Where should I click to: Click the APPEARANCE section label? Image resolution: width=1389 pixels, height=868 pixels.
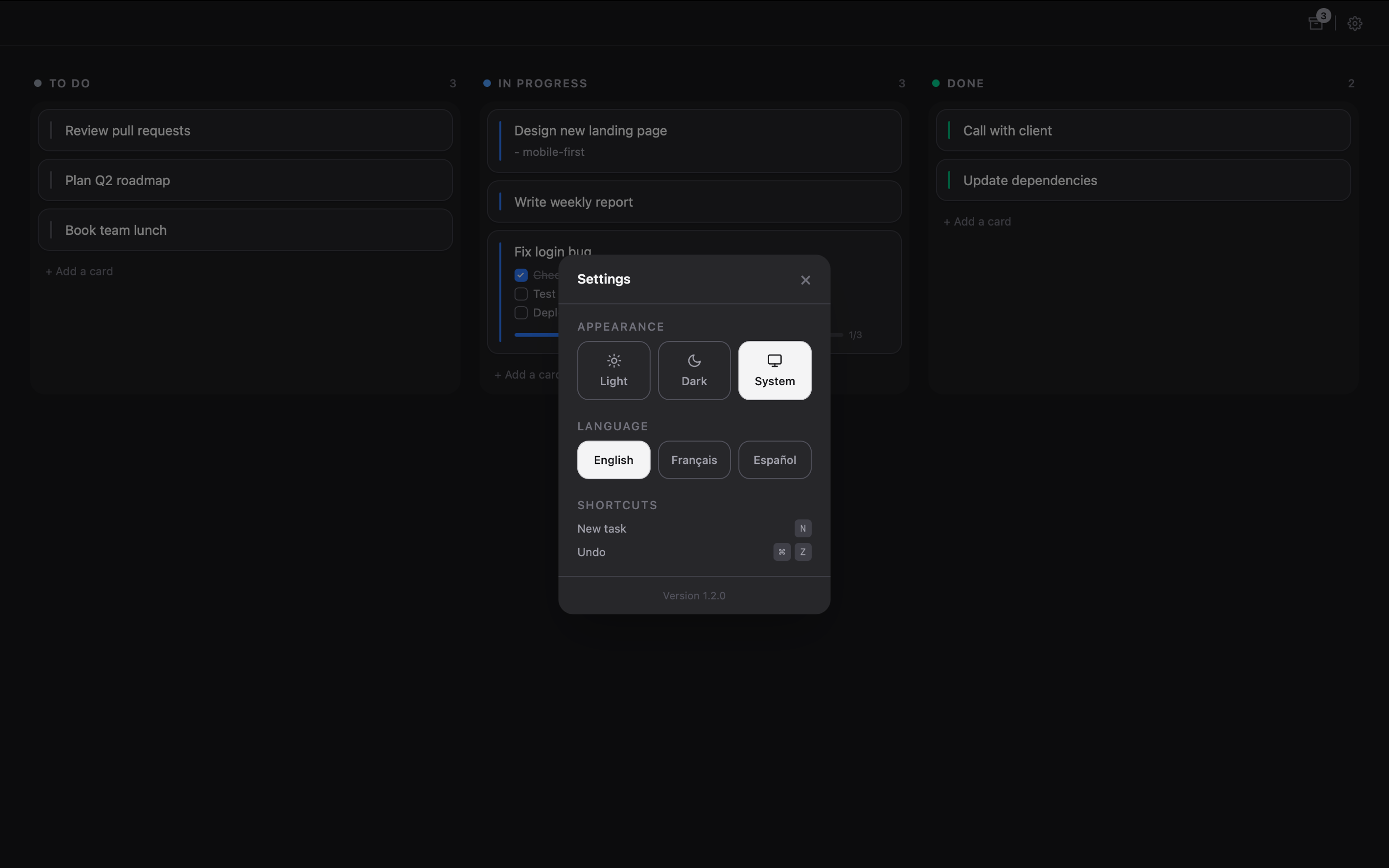620,326
